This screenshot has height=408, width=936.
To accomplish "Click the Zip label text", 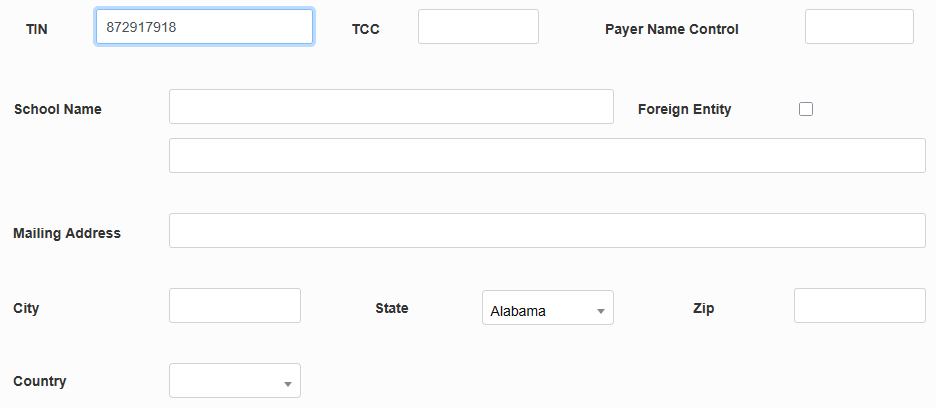I will click(x=703, y=308).
